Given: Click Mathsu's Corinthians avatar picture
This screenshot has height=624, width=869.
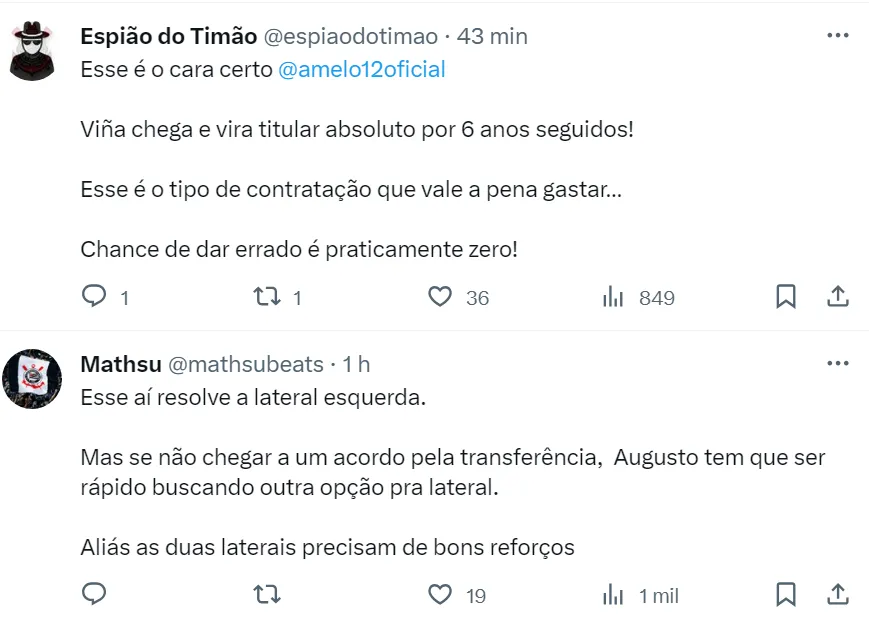Looking at the screenshot, I should point(33,378).
